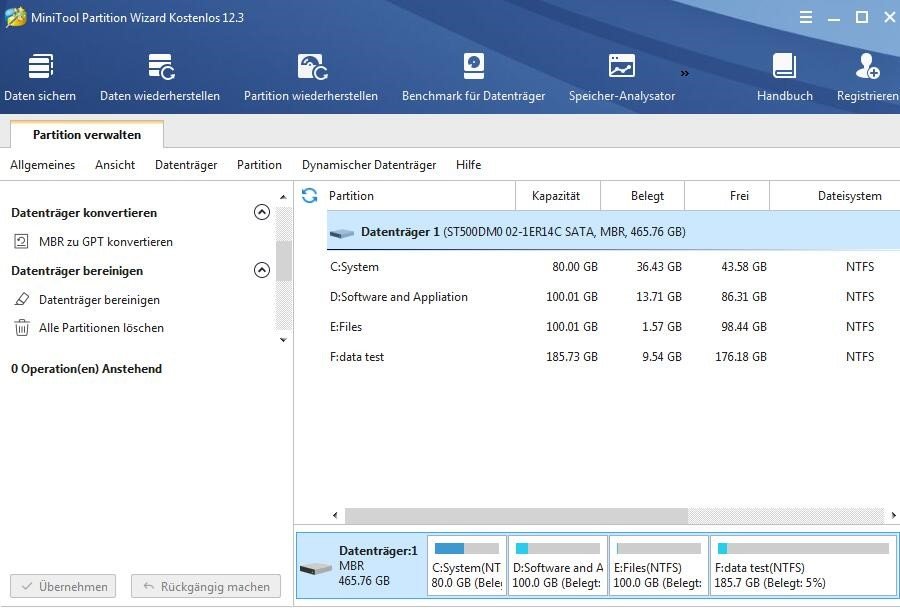
Task: Select MBR zu GPT konvertieren
Action: click(x=105, y=242)
